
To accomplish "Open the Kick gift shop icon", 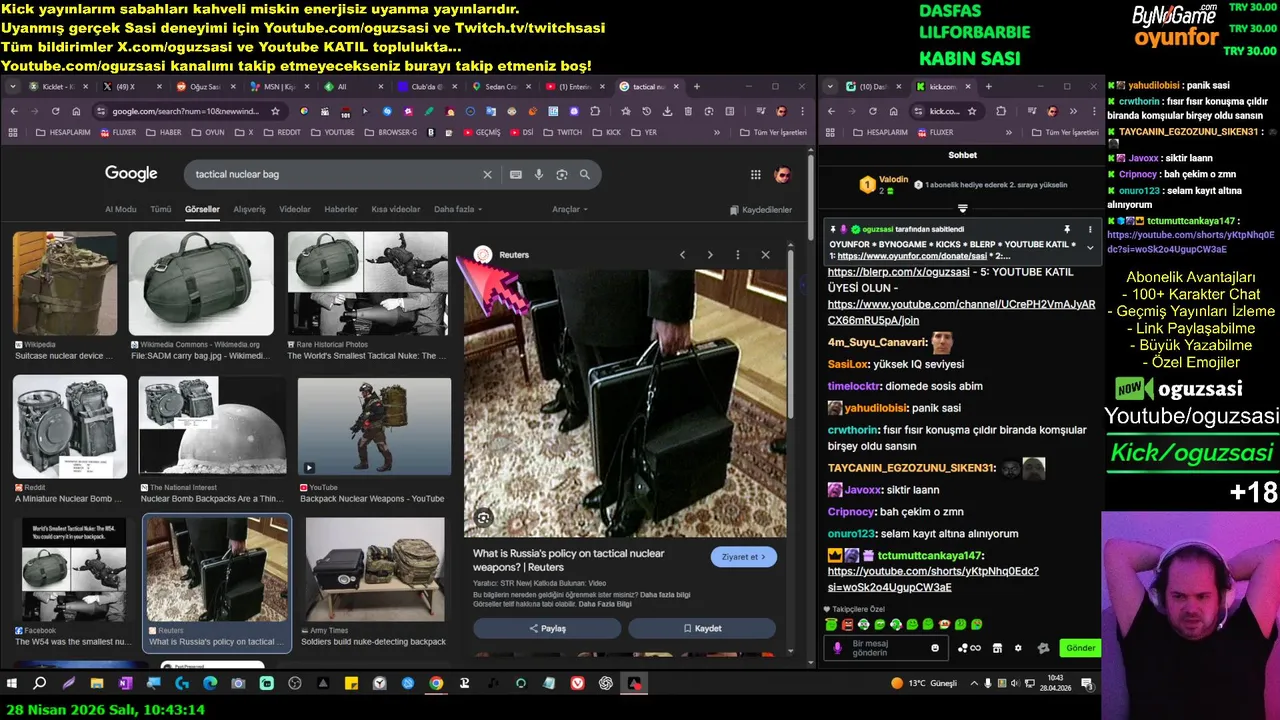I will pos(997,648).
